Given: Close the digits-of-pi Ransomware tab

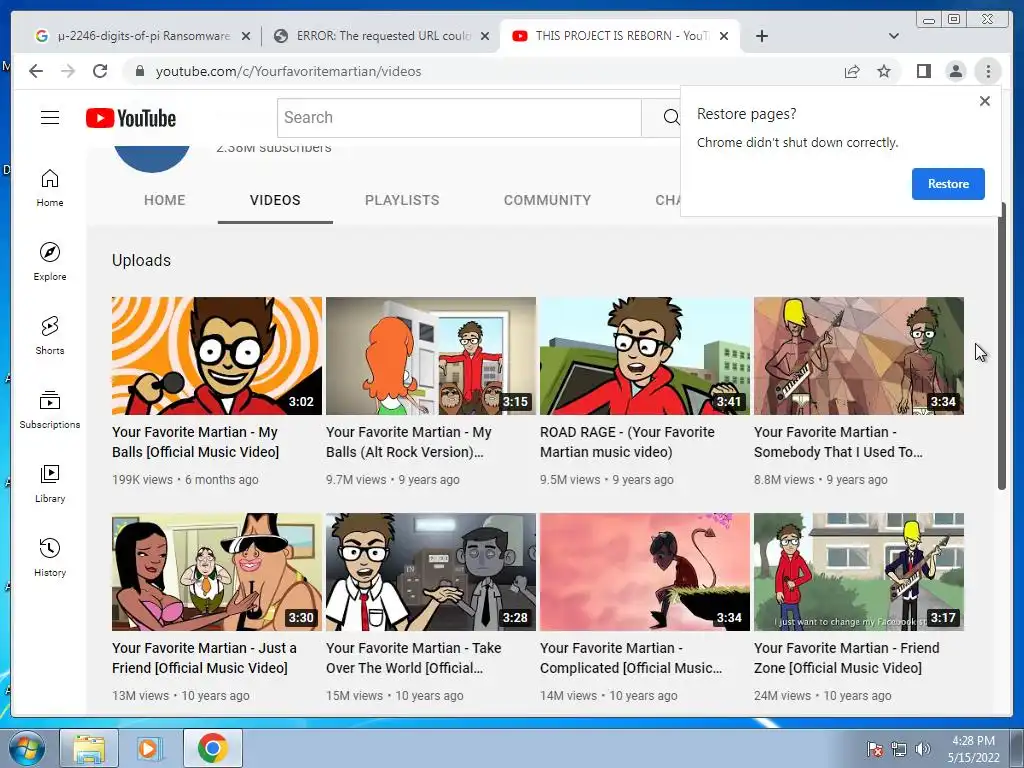Looking at the screenshot, I should point(246,36).
